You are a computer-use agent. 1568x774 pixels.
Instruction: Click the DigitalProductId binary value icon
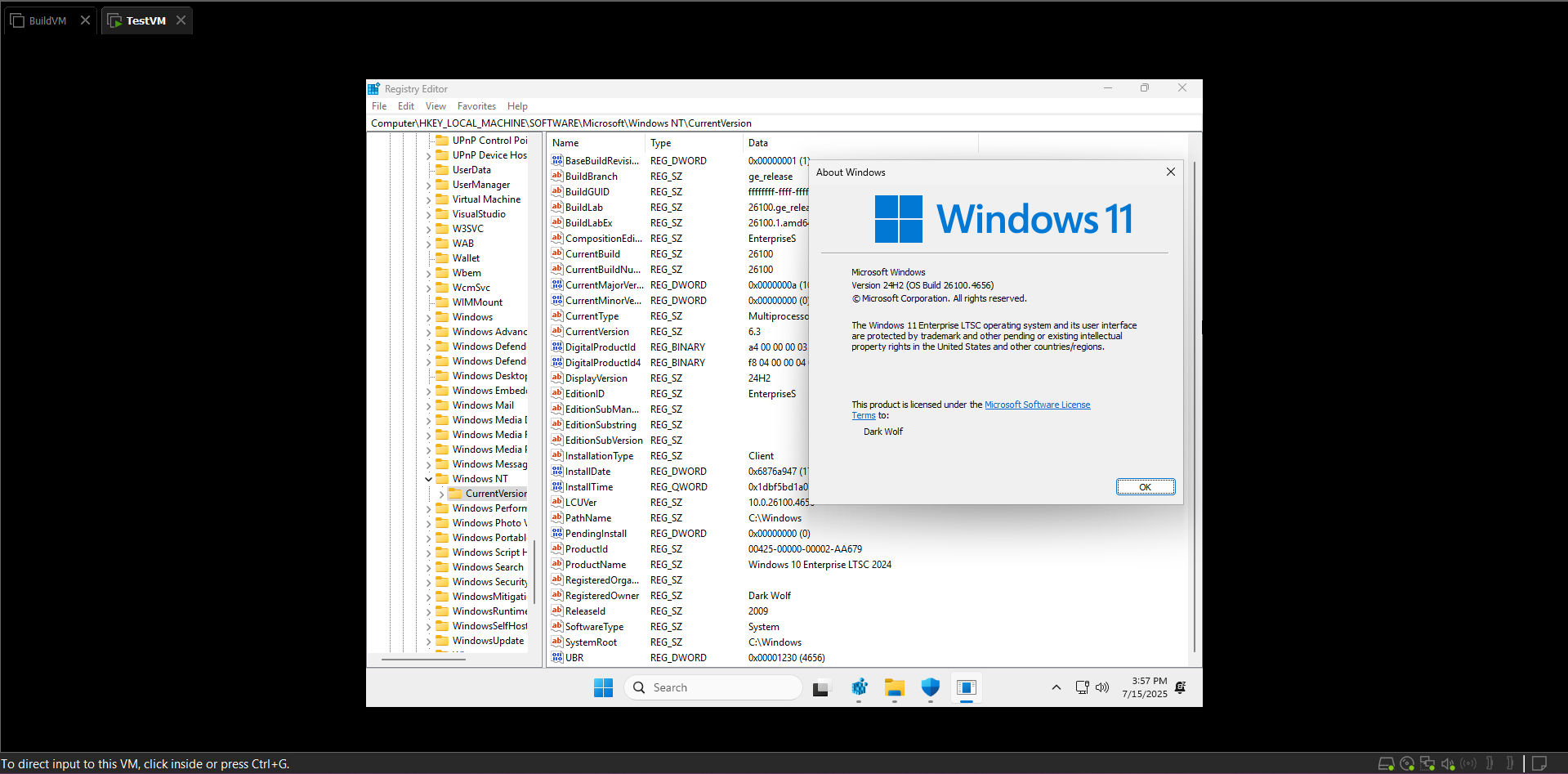(x=556, y=347)
